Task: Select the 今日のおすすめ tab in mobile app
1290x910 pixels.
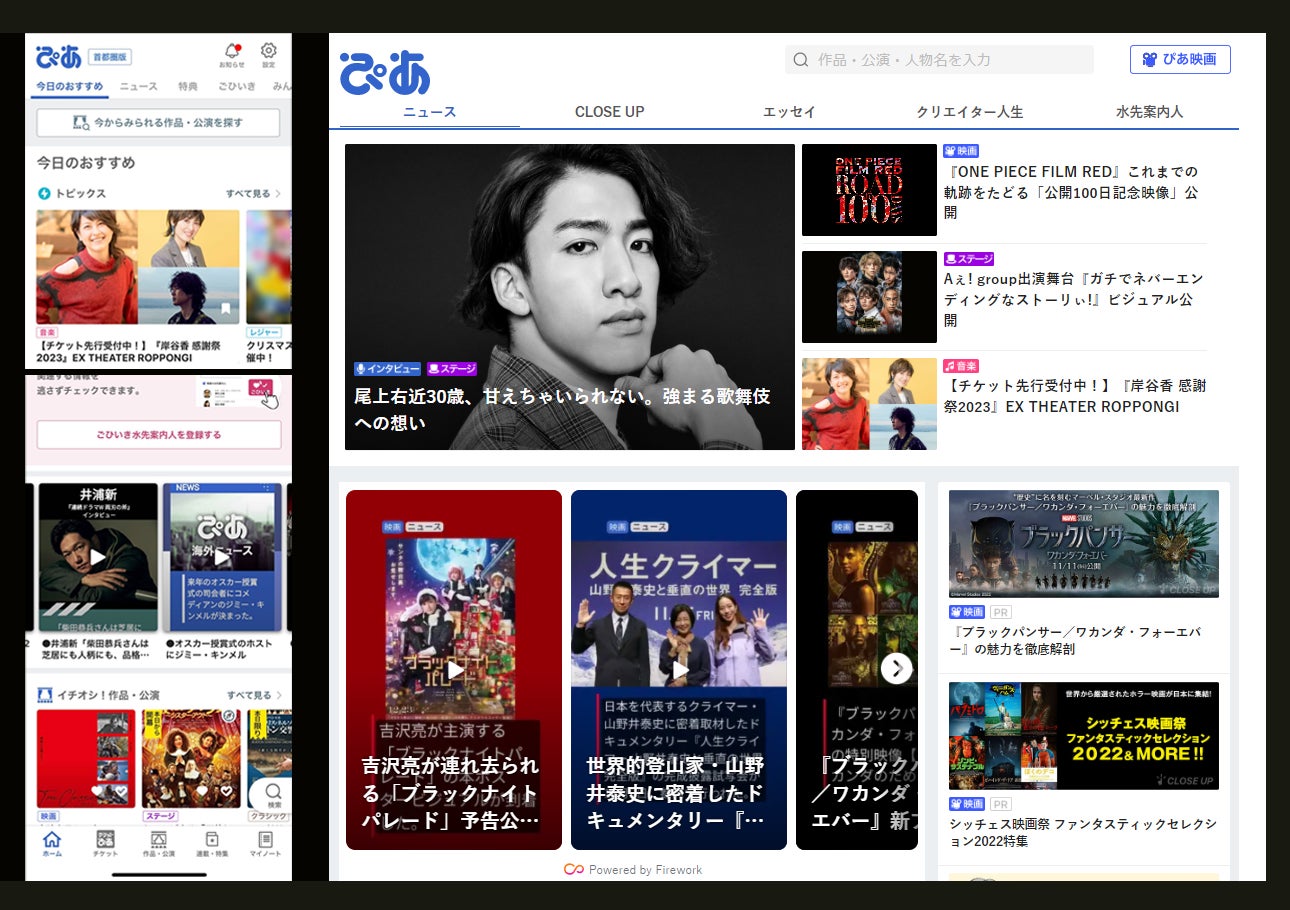Action: 69,87
